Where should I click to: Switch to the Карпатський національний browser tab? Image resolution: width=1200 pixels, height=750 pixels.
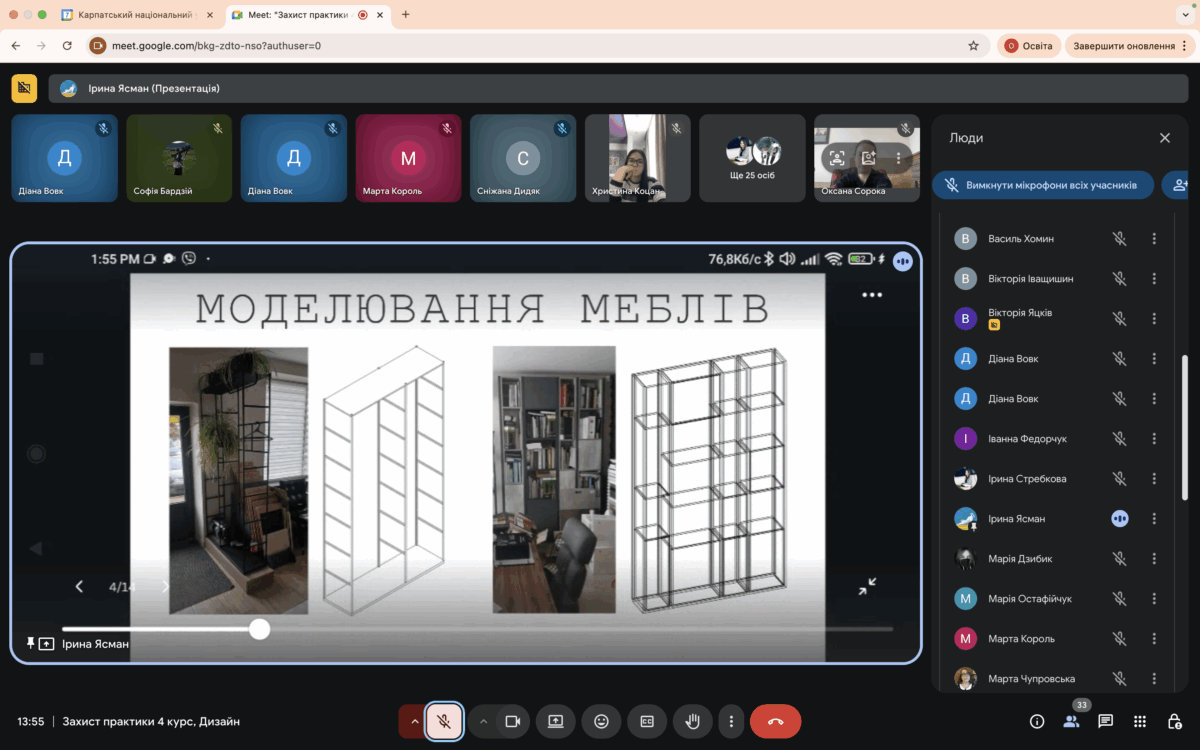pyautogui.click(x=135, y=15)
